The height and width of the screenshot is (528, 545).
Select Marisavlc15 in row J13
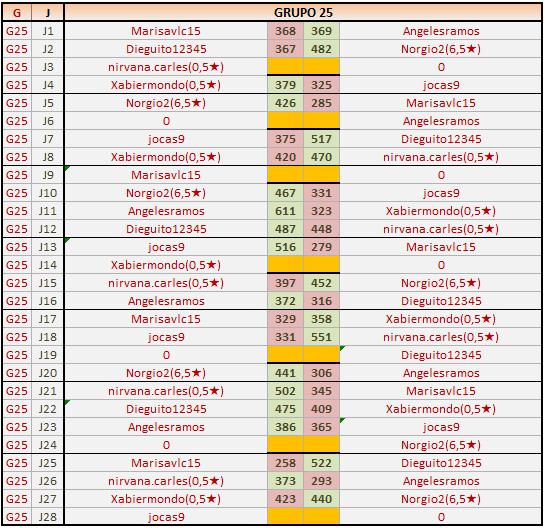tap(441, 247)
